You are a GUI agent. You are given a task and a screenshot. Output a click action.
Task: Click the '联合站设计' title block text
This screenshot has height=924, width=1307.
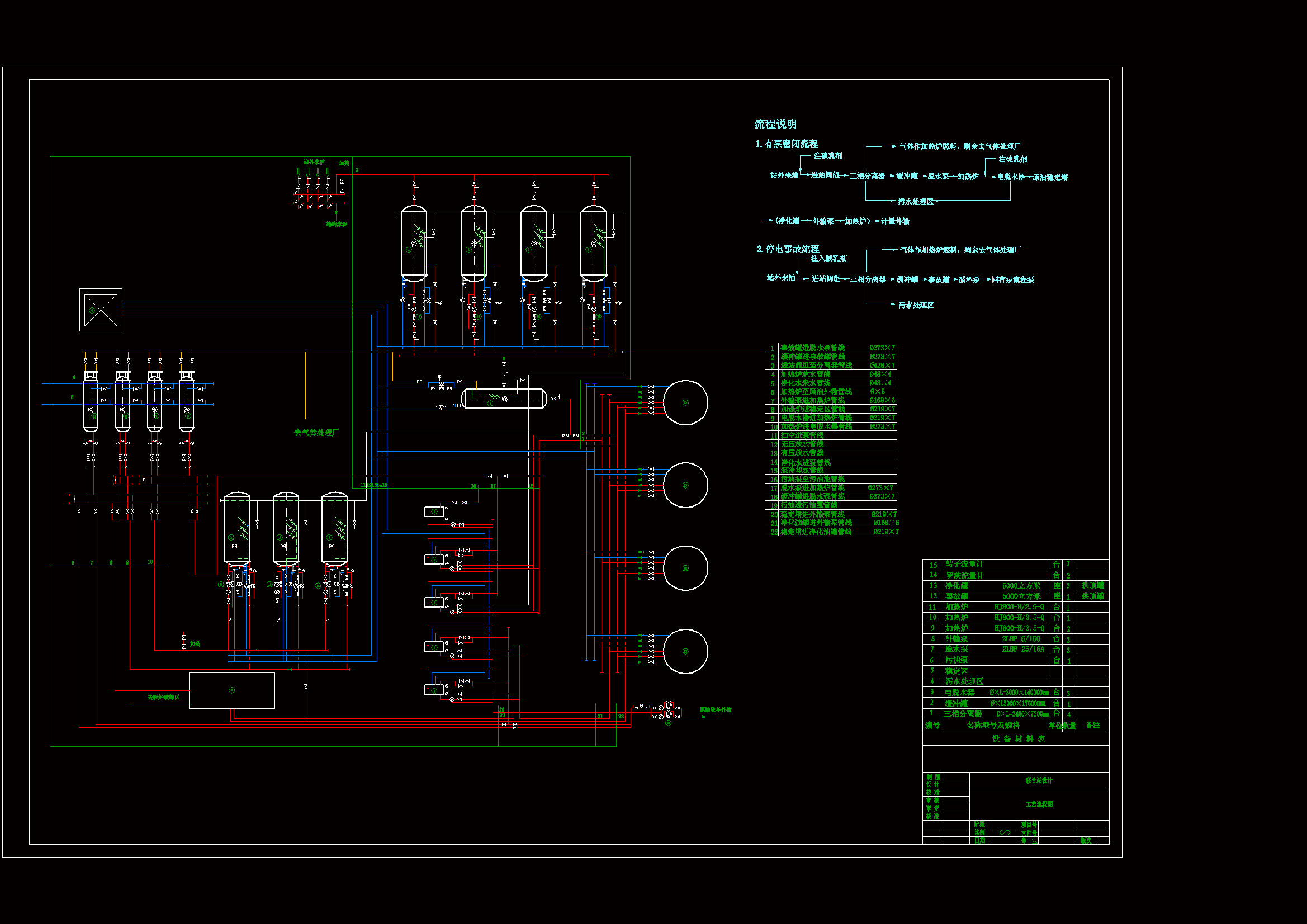pos(1039,780)
